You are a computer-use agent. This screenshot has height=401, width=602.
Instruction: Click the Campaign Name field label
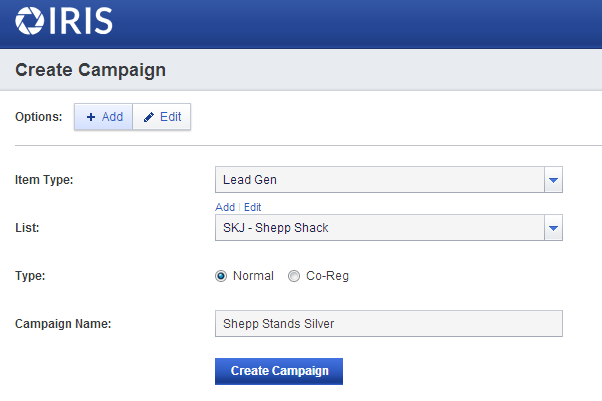(63, 324)
